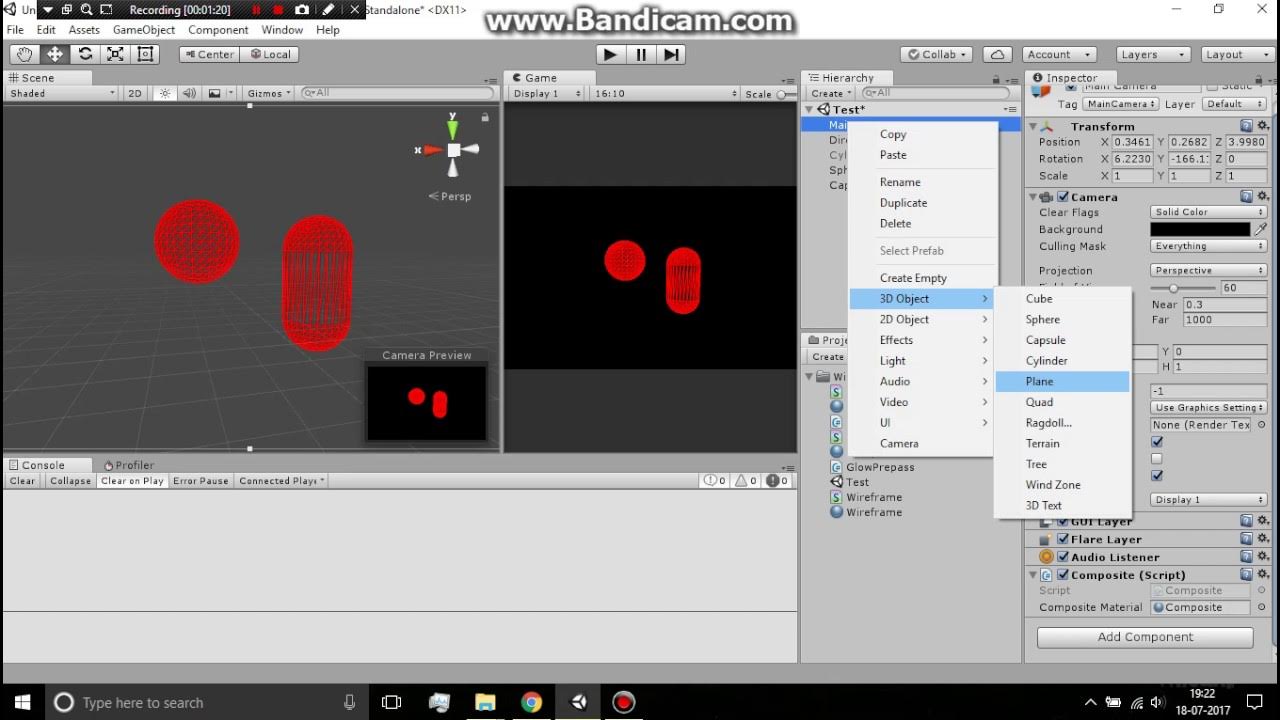The width and height of the screenshot is (1280, 720).
Task: Toggle 2D mode in Scene view
Action: point(135,93)
